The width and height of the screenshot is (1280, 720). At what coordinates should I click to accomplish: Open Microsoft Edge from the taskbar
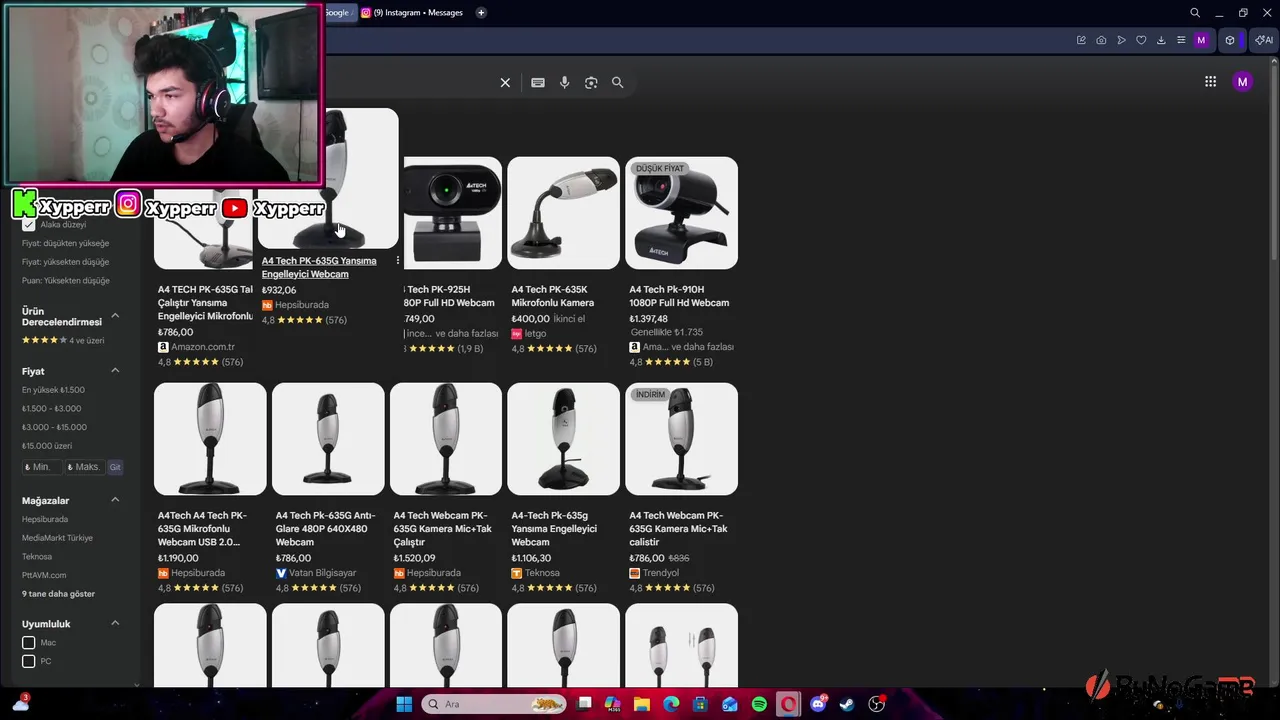click(671, 704)
